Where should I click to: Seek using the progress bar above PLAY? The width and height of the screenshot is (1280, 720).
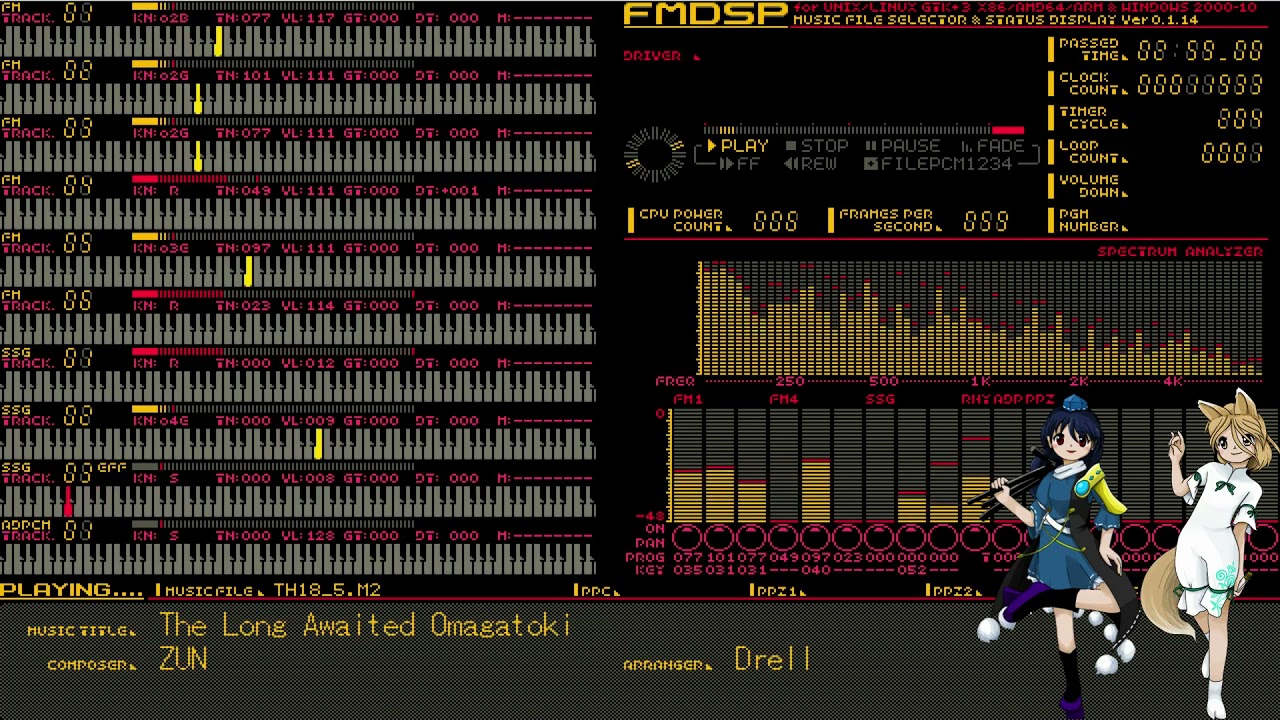[x=863, y=130]
